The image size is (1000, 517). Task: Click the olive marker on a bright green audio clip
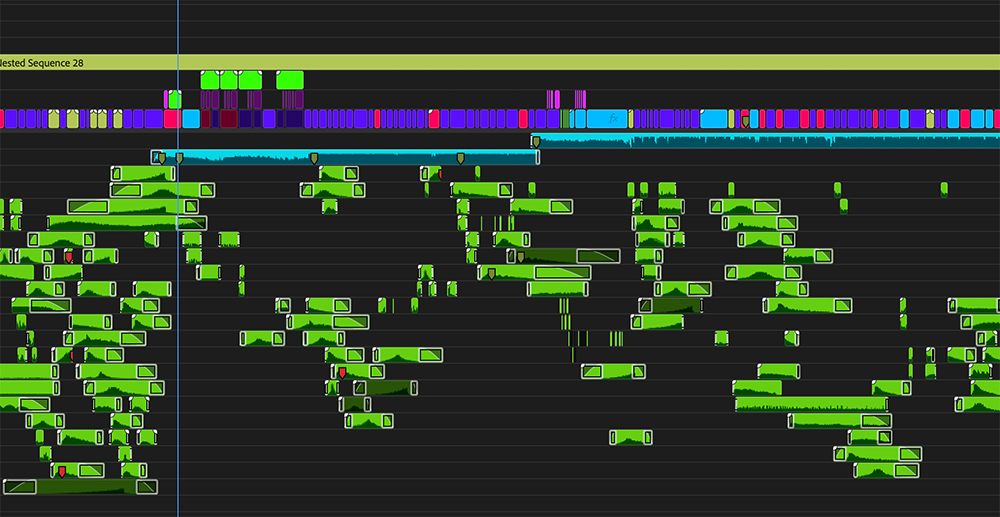491,273
